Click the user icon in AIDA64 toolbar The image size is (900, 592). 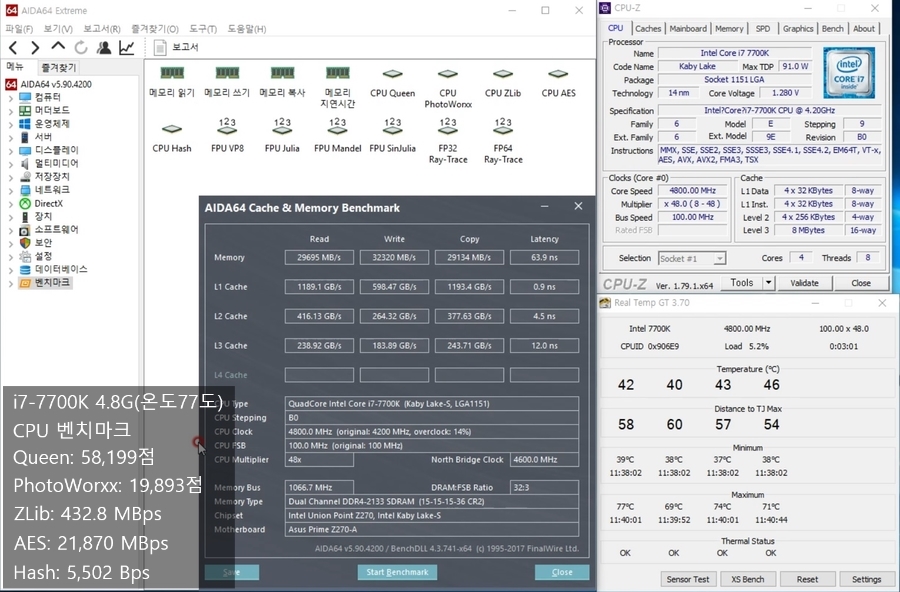pyautogui.click(x=104, y=48)
